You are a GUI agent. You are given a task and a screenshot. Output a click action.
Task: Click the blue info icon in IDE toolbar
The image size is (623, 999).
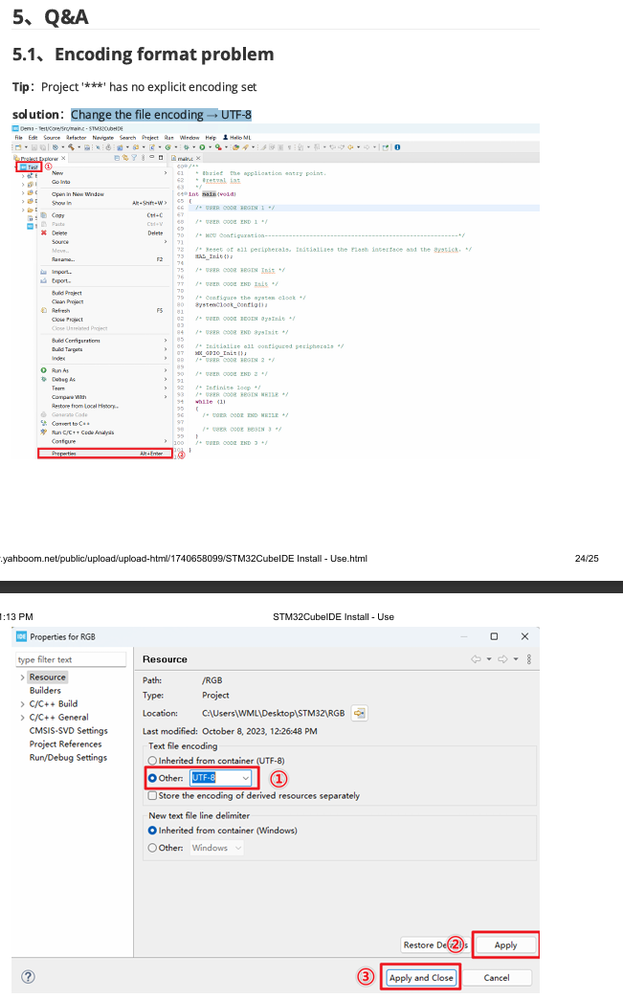point(397,147)
